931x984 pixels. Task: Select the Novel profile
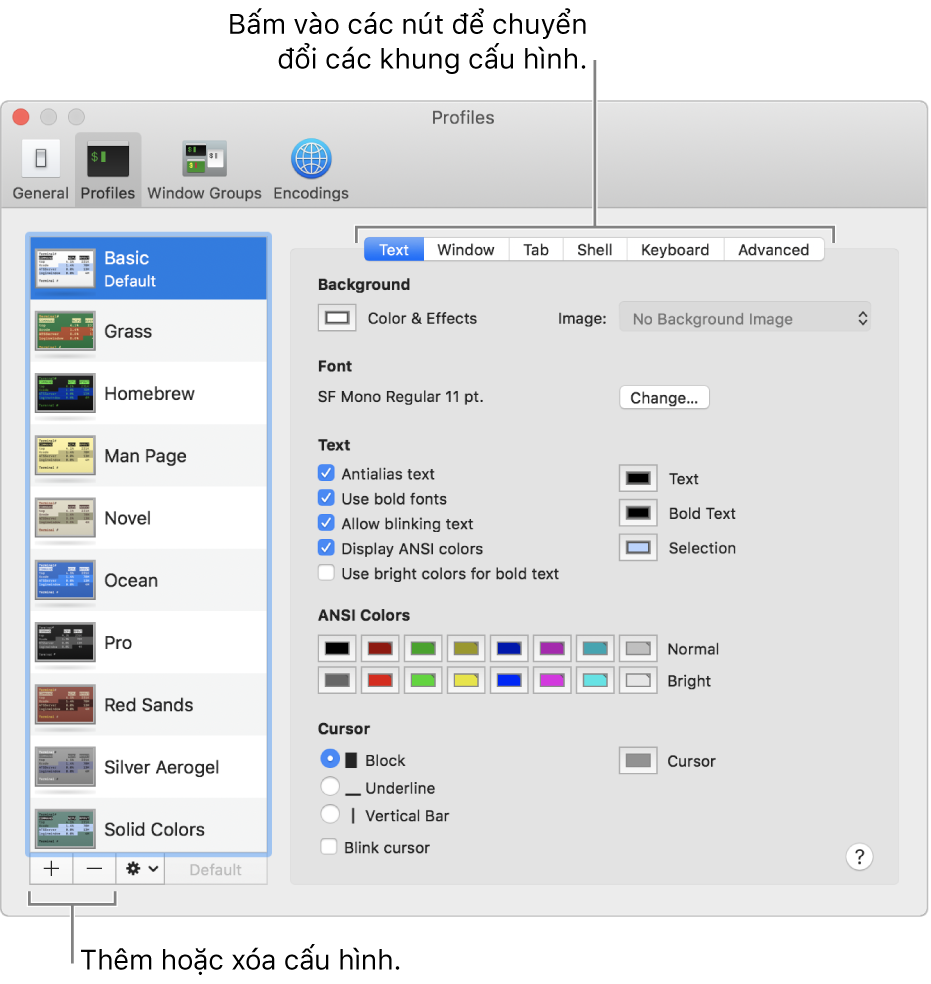point(149,518)
